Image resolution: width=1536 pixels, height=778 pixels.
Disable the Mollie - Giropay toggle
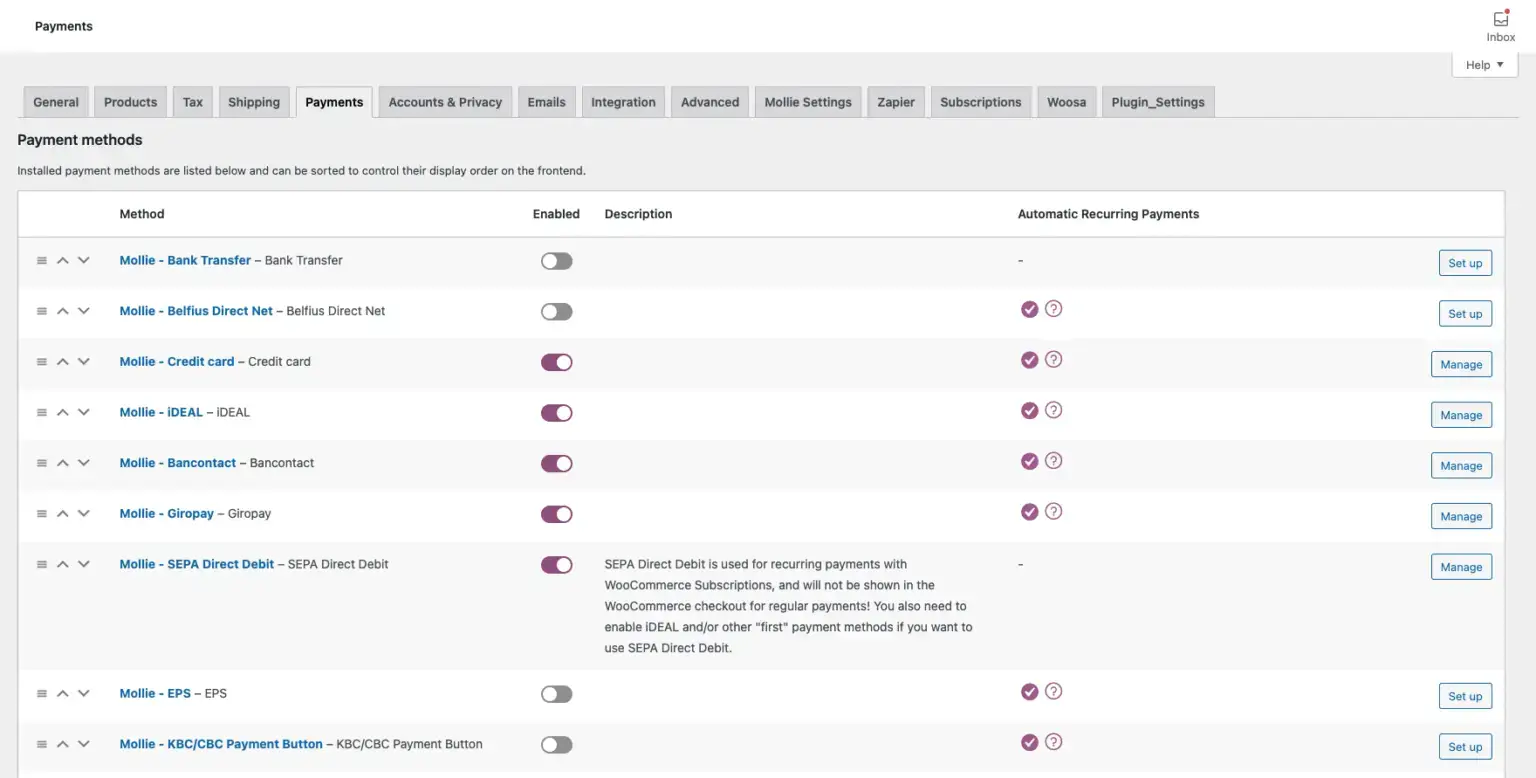coord(556,514)
